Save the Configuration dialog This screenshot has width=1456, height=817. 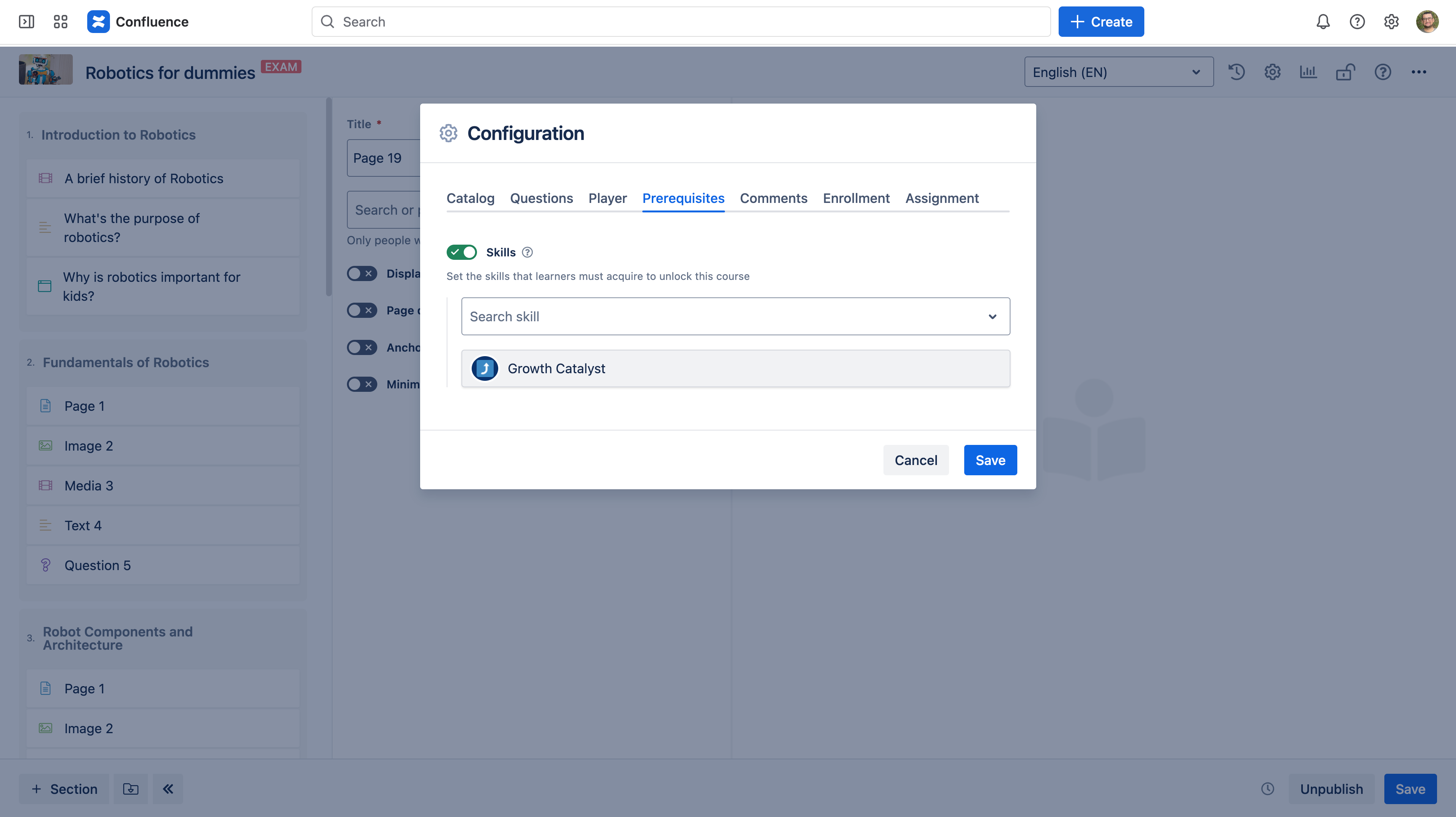click(x=990, y=460)
